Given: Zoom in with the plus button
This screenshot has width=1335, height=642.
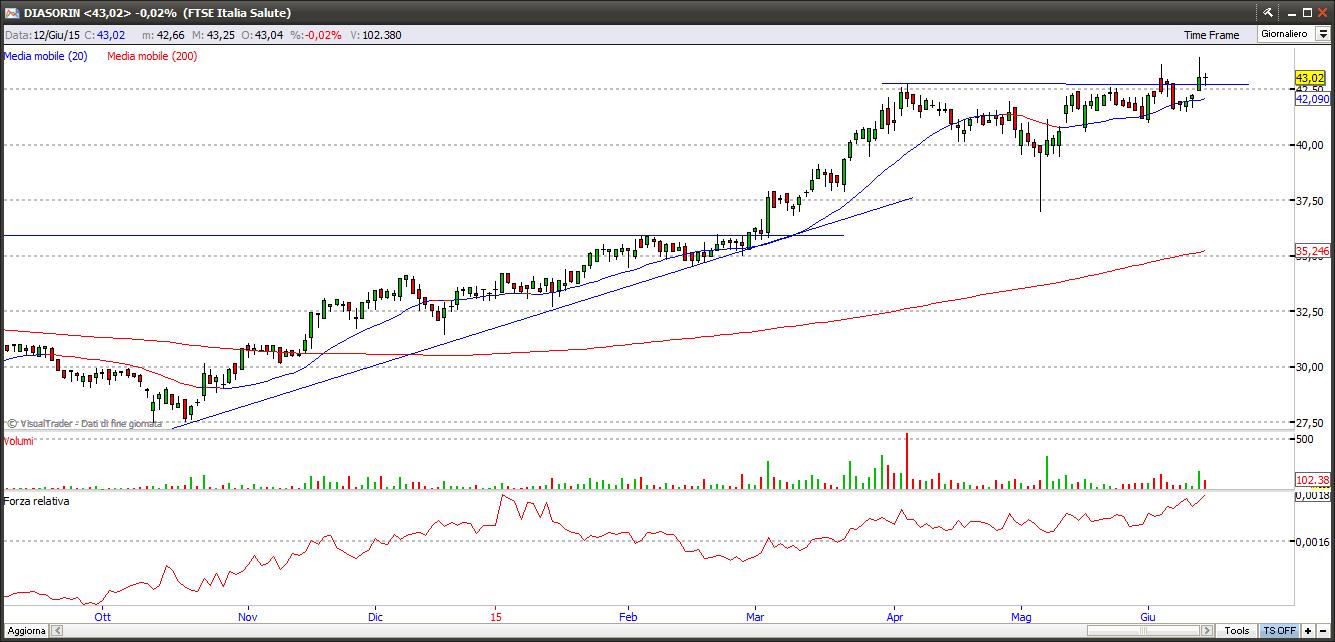Looking at the screenshot, I should point(1308,631).
